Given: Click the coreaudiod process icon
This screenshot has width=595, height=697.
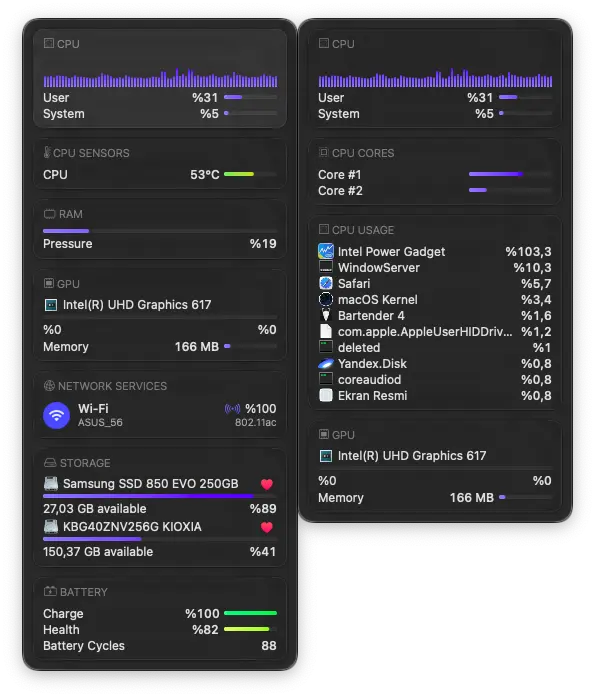Looking at the screenshot, I should point(326,379).
